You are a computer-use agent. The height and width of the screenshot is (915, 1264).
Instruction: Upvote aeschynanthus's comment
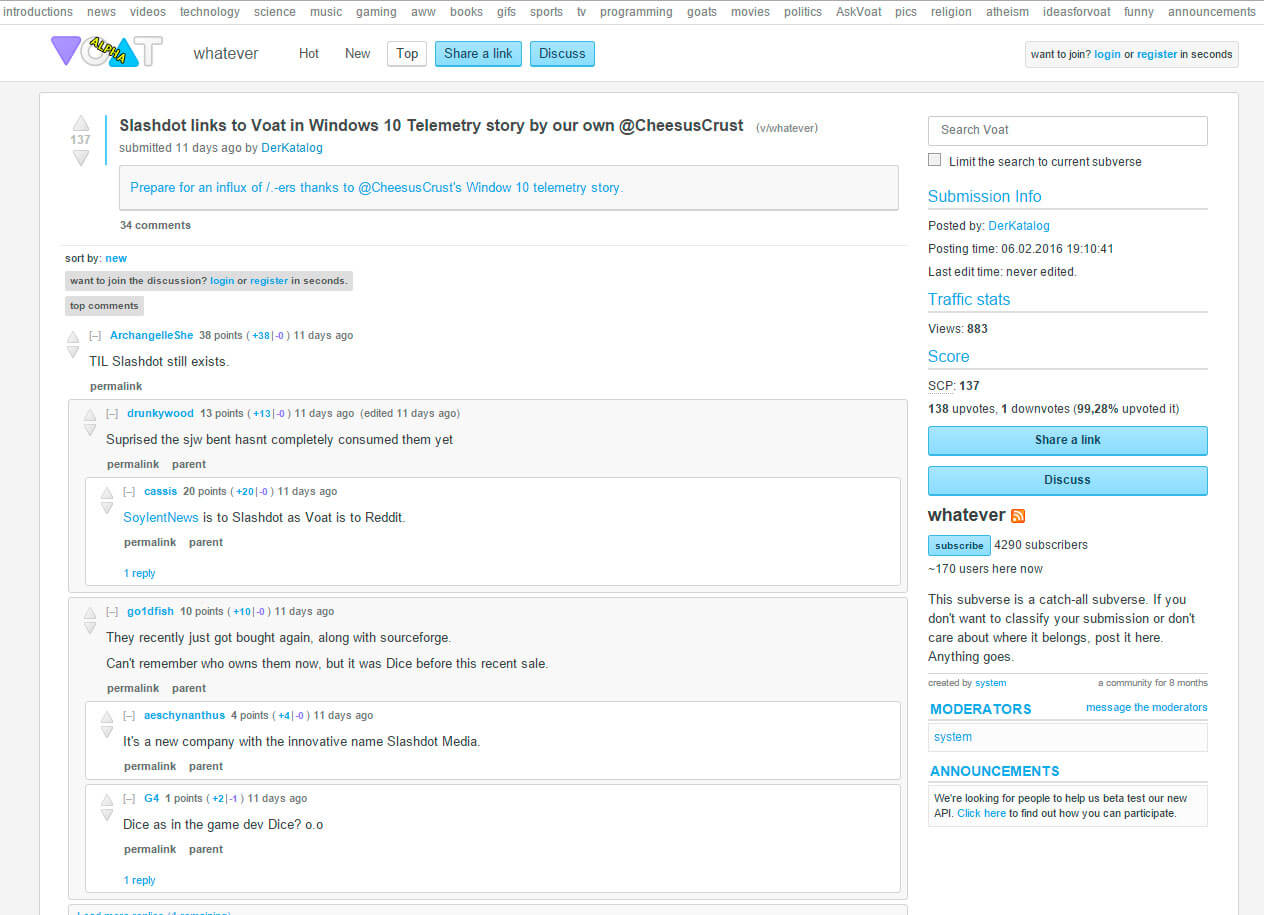point(107,717)
